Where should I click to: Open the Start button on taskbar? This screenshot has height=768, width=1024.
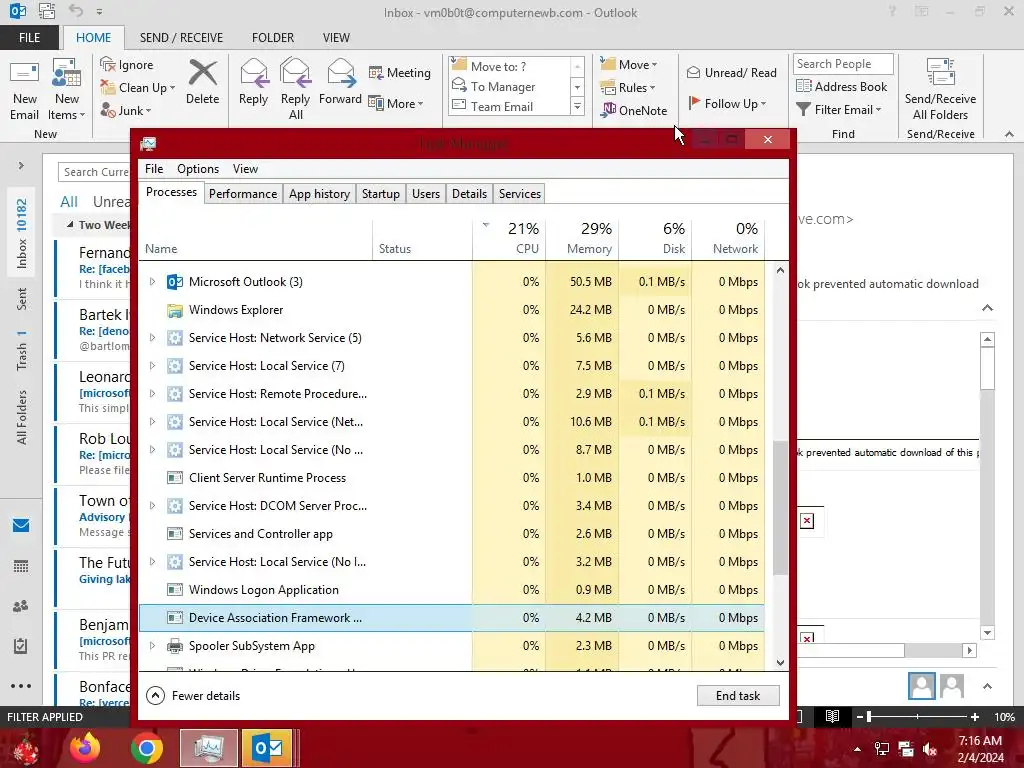[24, 748]
